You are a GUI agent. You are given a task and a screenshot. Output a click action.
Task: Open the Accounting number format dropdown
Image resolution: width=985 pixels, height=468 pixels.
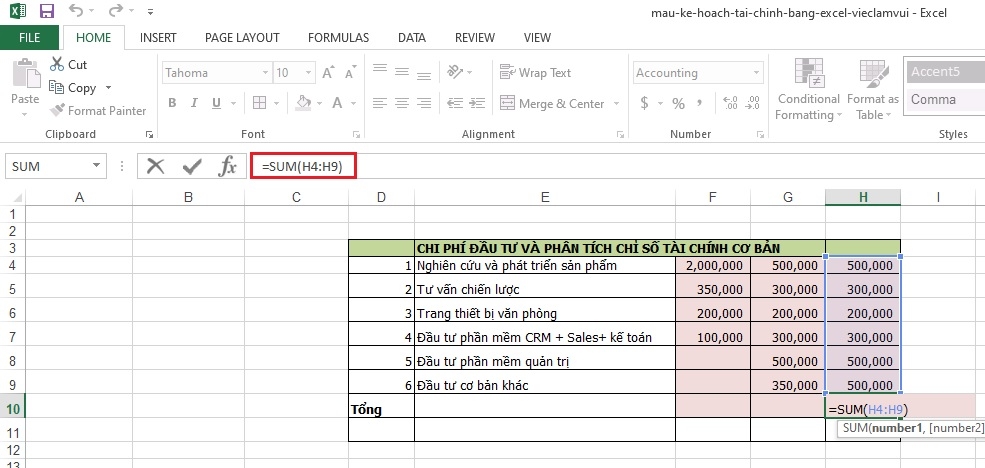pos(758,73)
